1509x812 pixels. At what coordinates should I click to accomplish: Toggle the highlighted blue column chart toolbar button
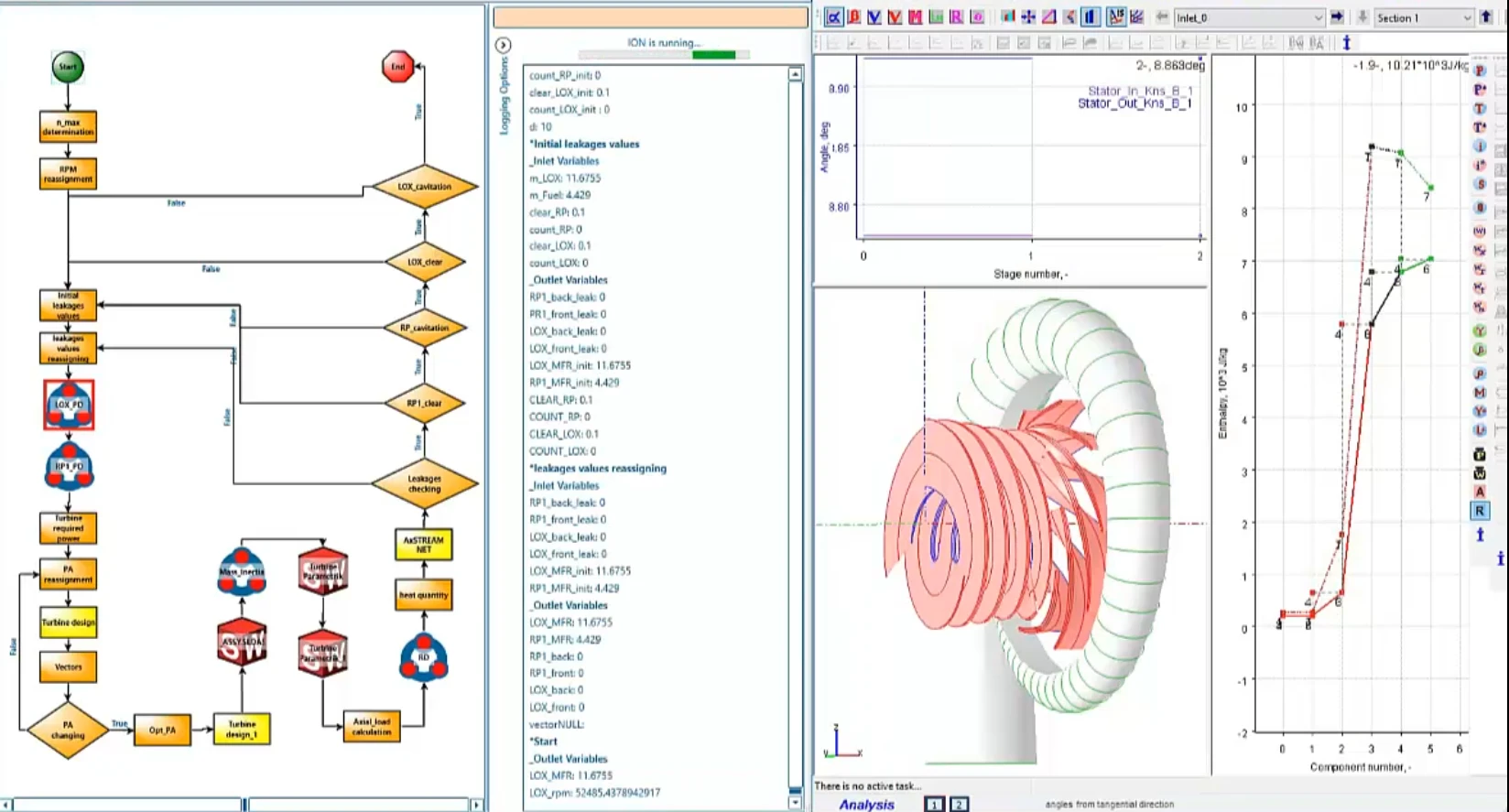coord(1090,17)
